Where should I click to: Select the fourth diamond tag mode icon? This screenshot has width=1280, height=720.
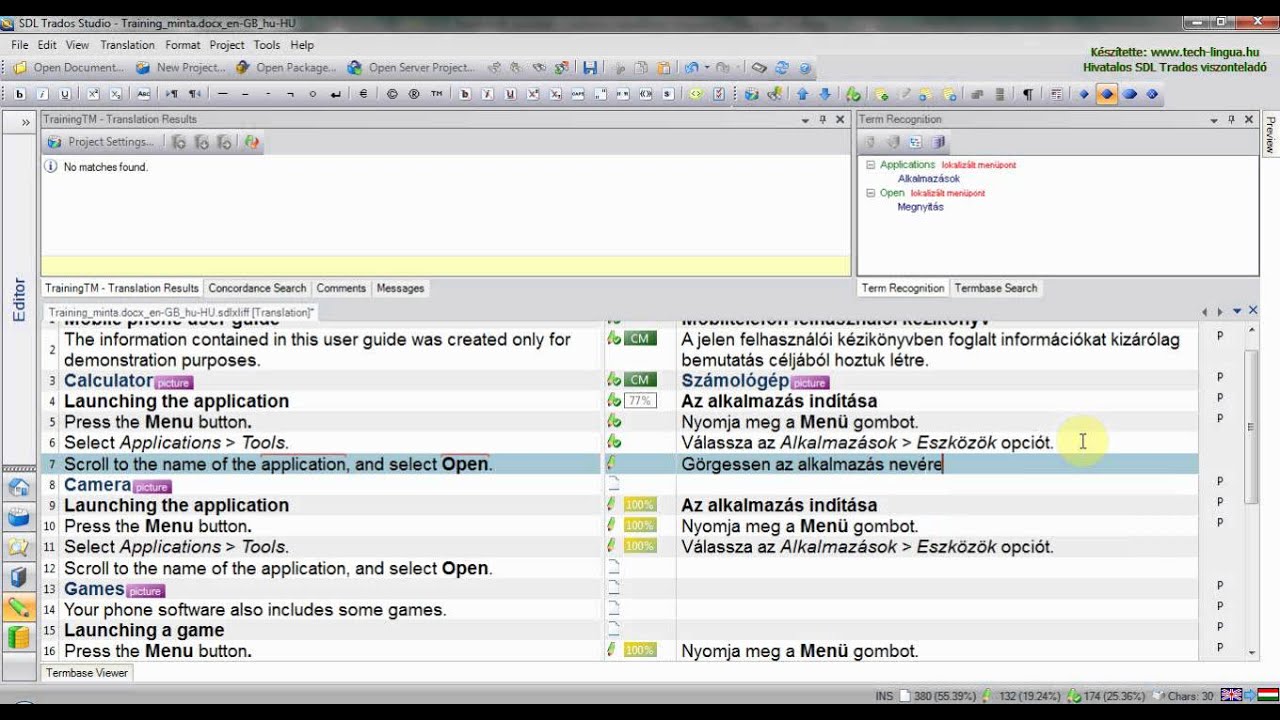pyautogui.click(x=1152, y=94)
